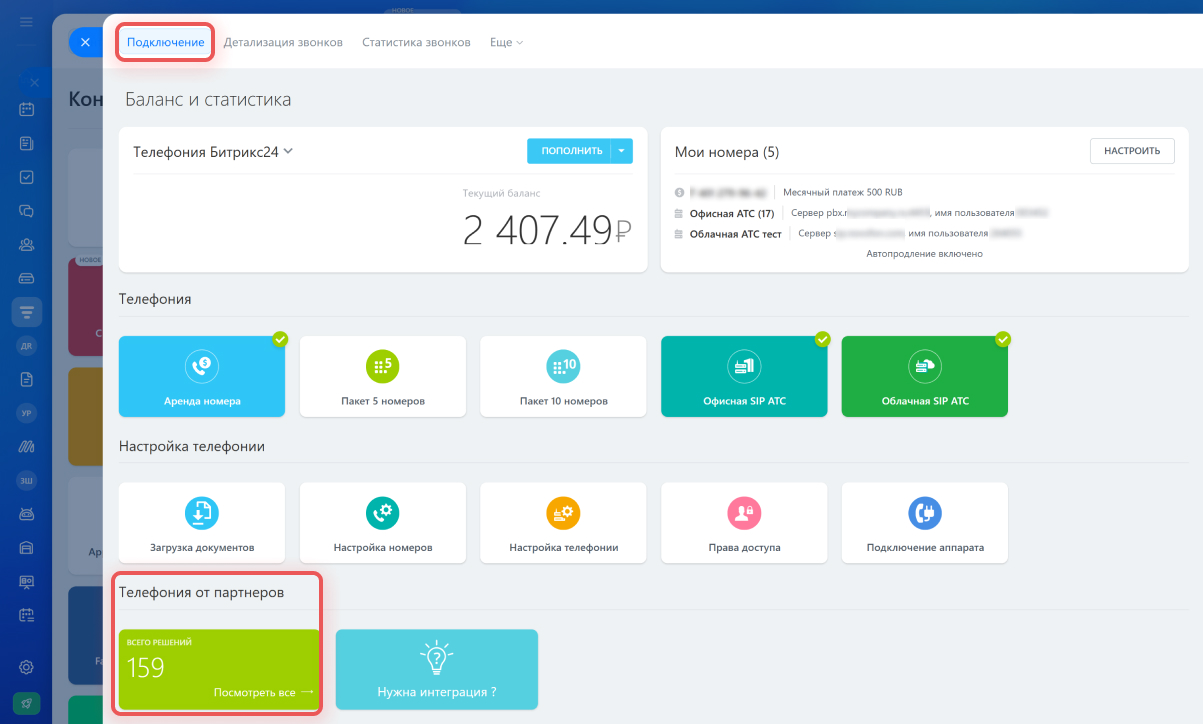
Task: Open the Аренда номера tile
Action: coord(201,376)
